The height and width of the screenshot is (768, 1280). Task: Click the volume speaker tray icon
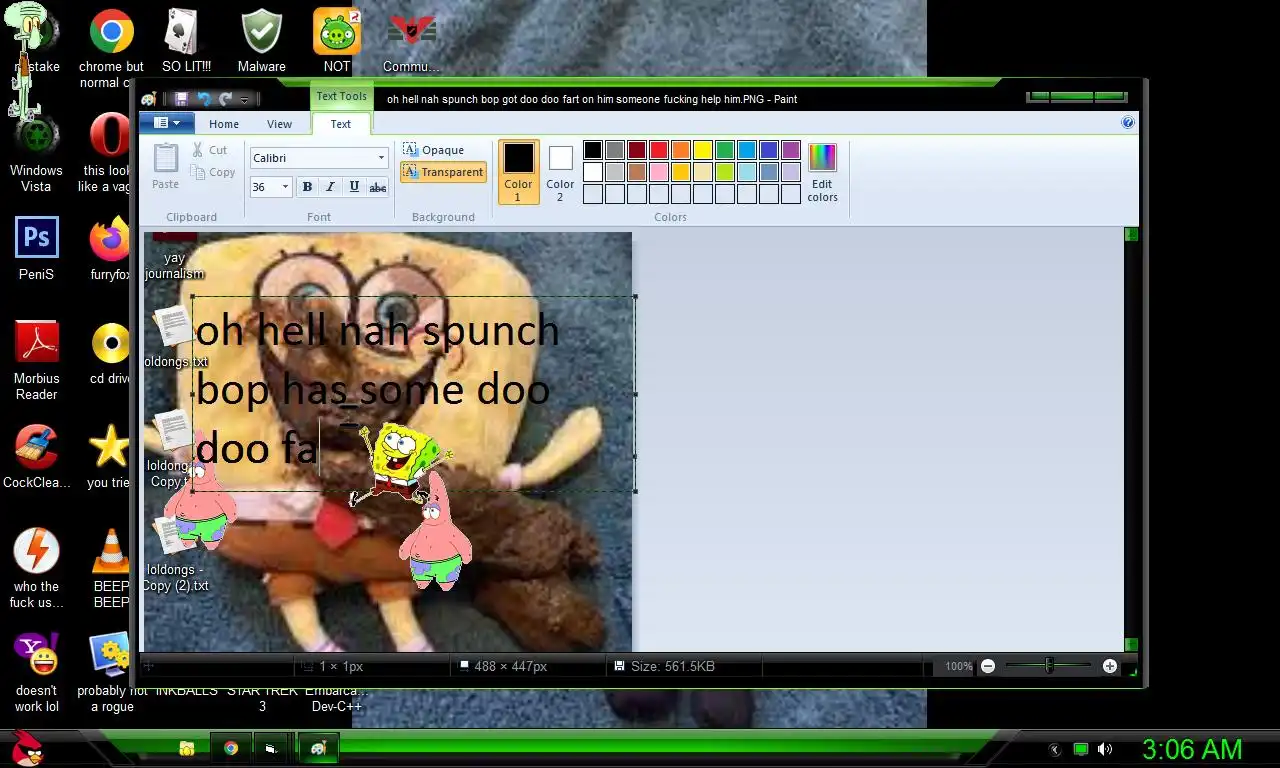[1105, 749]
